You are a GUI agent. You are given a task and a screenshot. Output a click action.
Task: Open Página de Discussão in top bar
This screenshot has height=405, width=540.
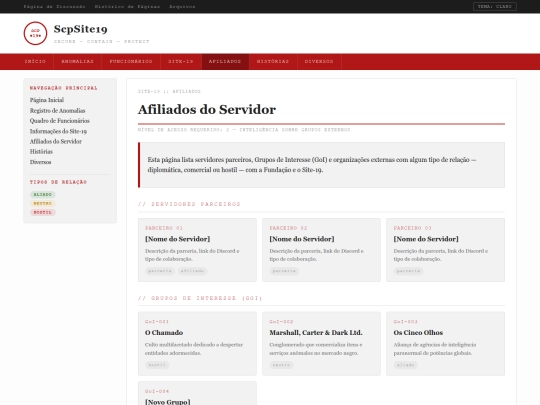pyautogui.click(x=54, y=7)
